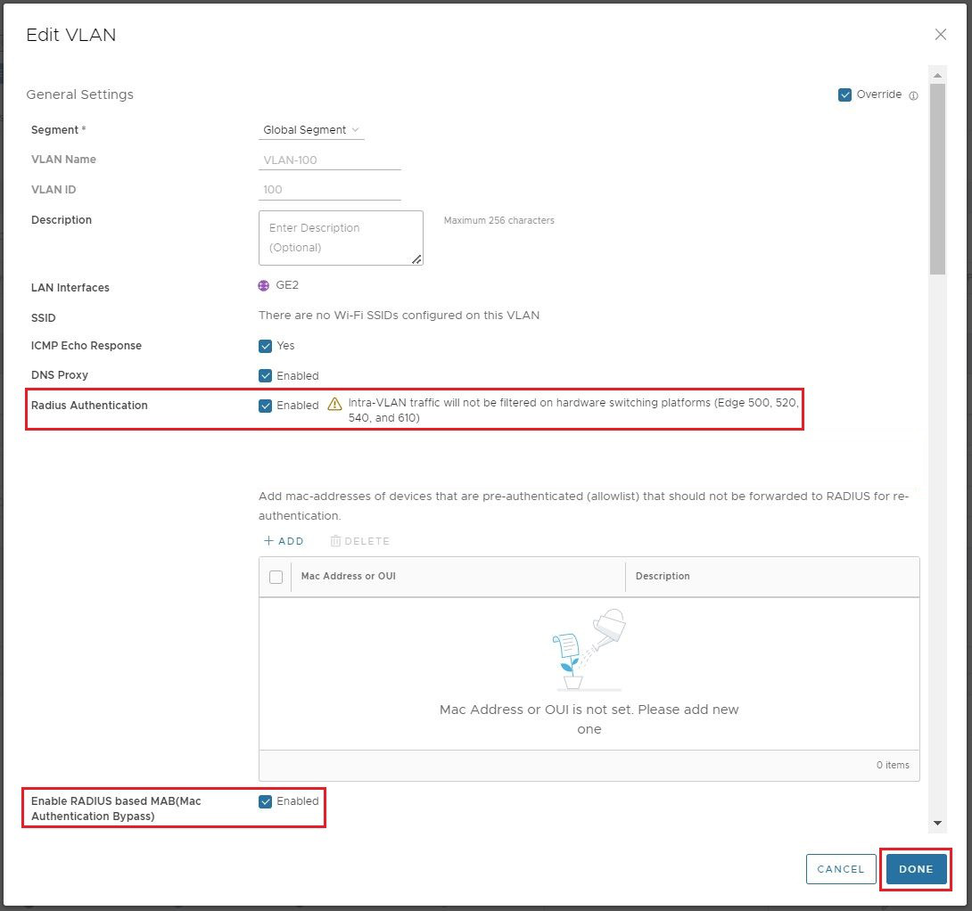Click the GE2 interface globe icon
Screen dimensions: 972x911
pyautogui.click(x=264, y=285)
